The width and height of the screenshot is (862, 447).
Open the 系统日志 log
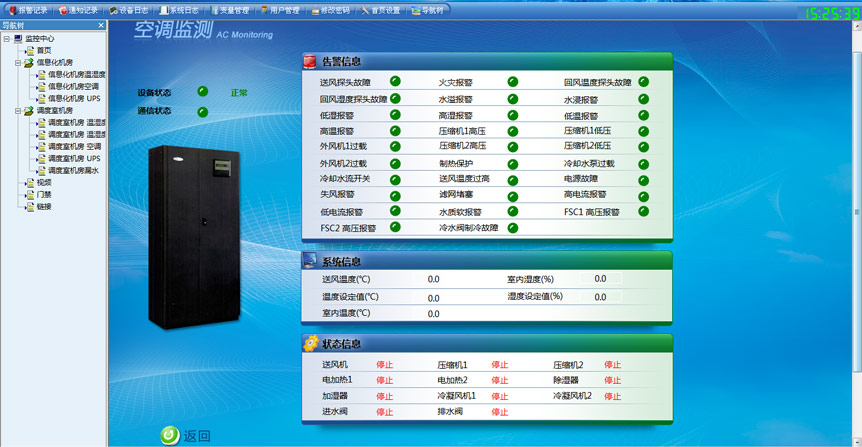[x=180, y=10]
